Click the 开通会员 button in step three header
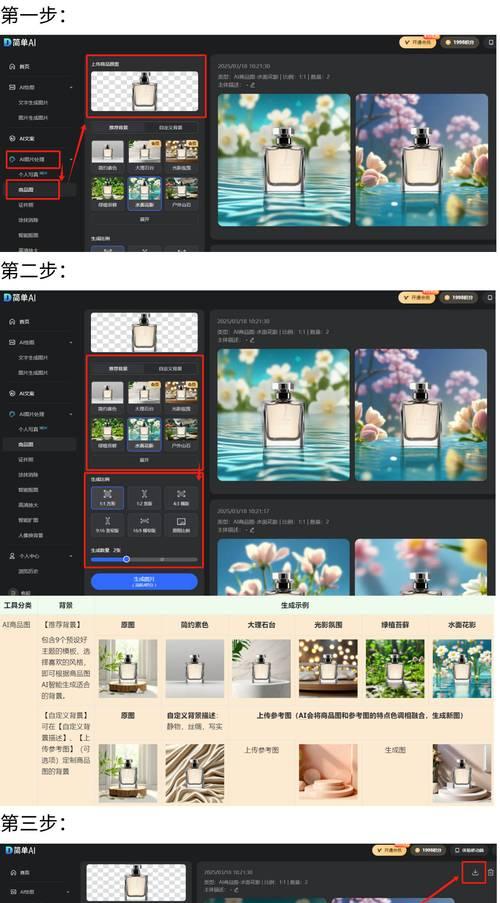This screenshot has width=500, height=903. pyautogui.click(x=390, y=850)
